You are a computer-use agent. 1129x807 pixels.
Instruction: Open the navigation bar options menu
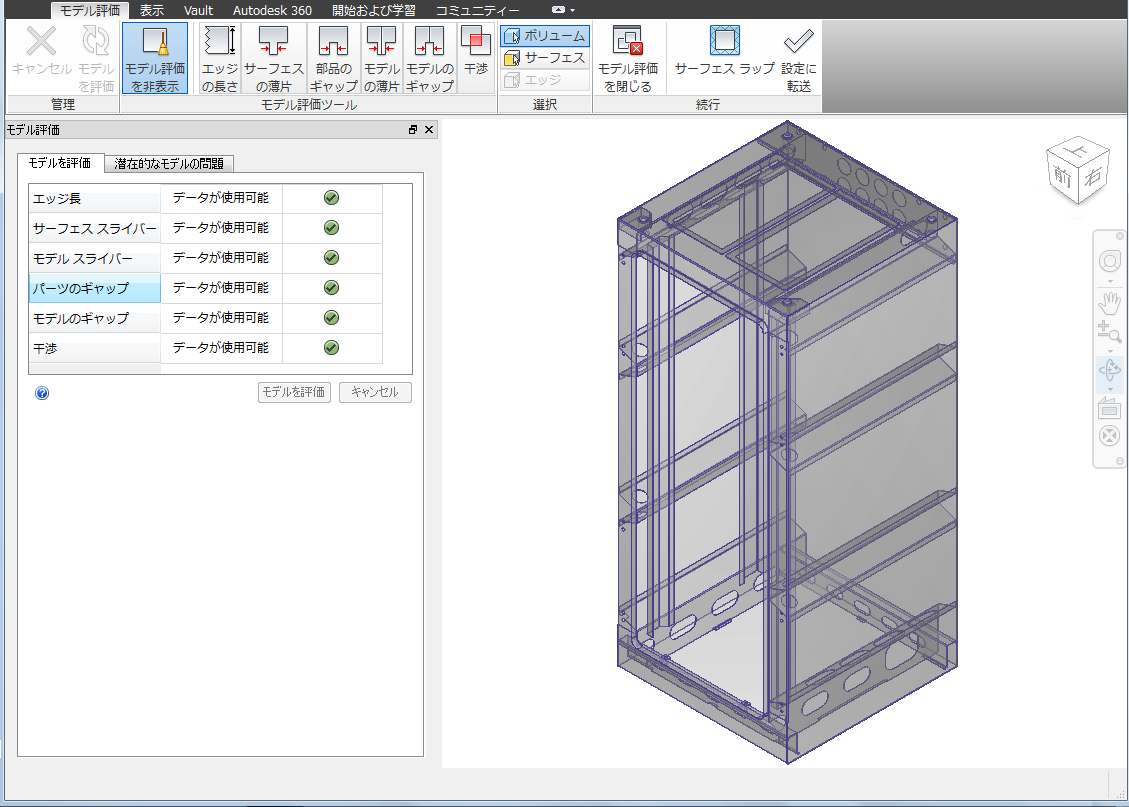click(x=1120, y=461)
